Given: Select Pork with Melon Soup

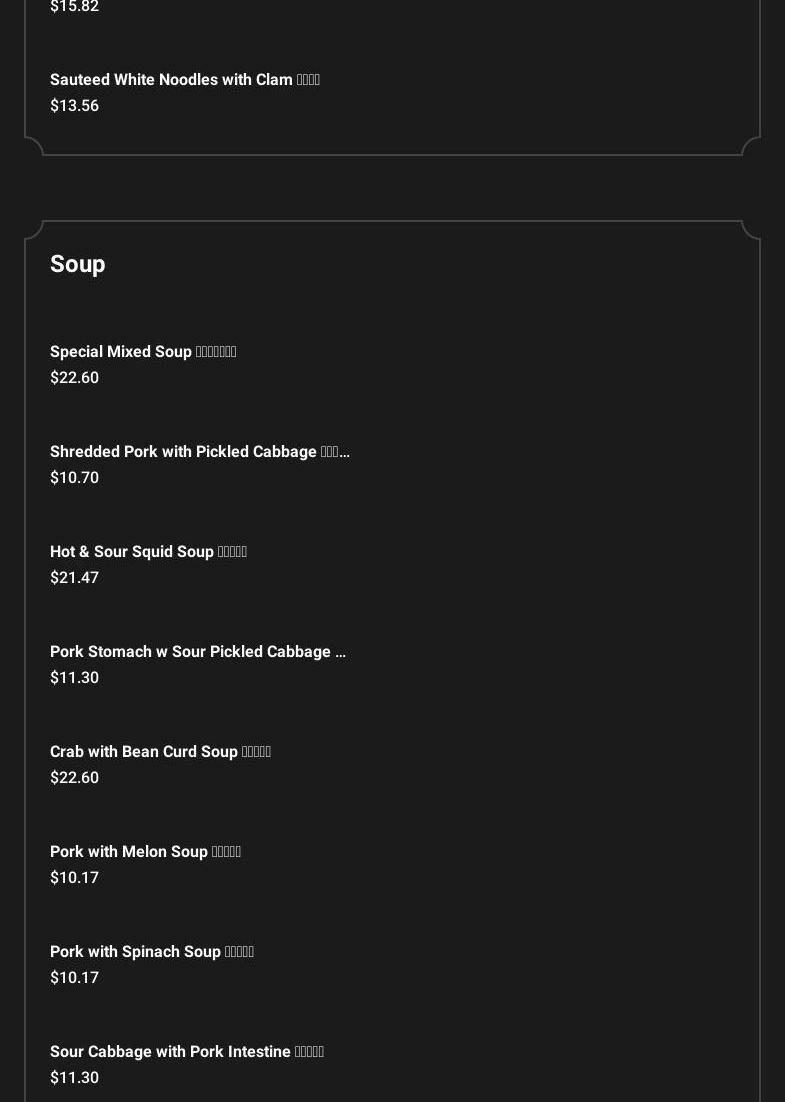Looking at the screenshot, I should [x=145, y=852].
